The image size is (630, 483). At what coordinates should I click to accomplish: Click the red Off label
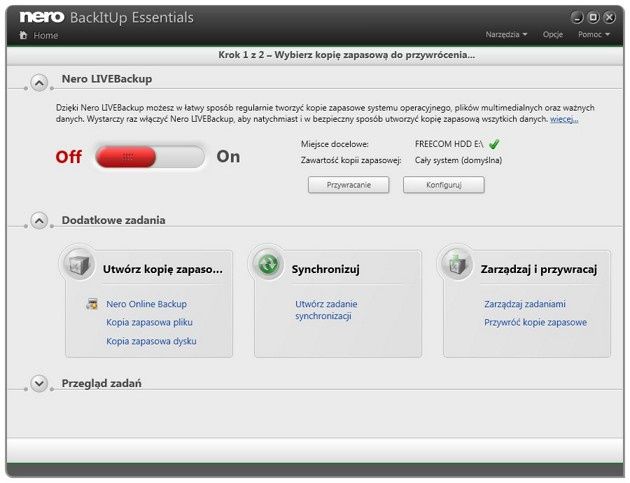(69, 157)
